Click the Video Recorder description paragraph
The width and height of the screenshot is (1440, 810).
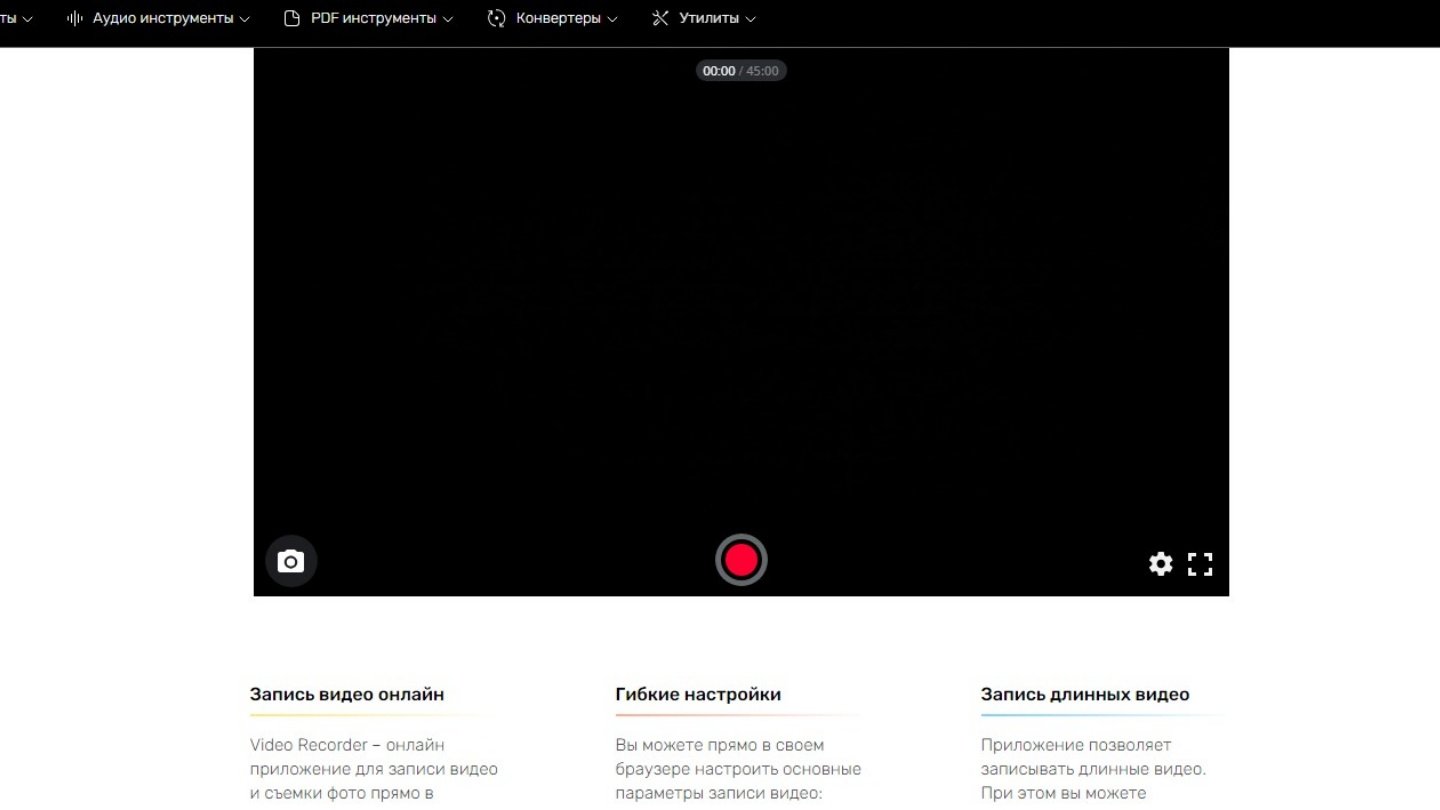(374, 769)
